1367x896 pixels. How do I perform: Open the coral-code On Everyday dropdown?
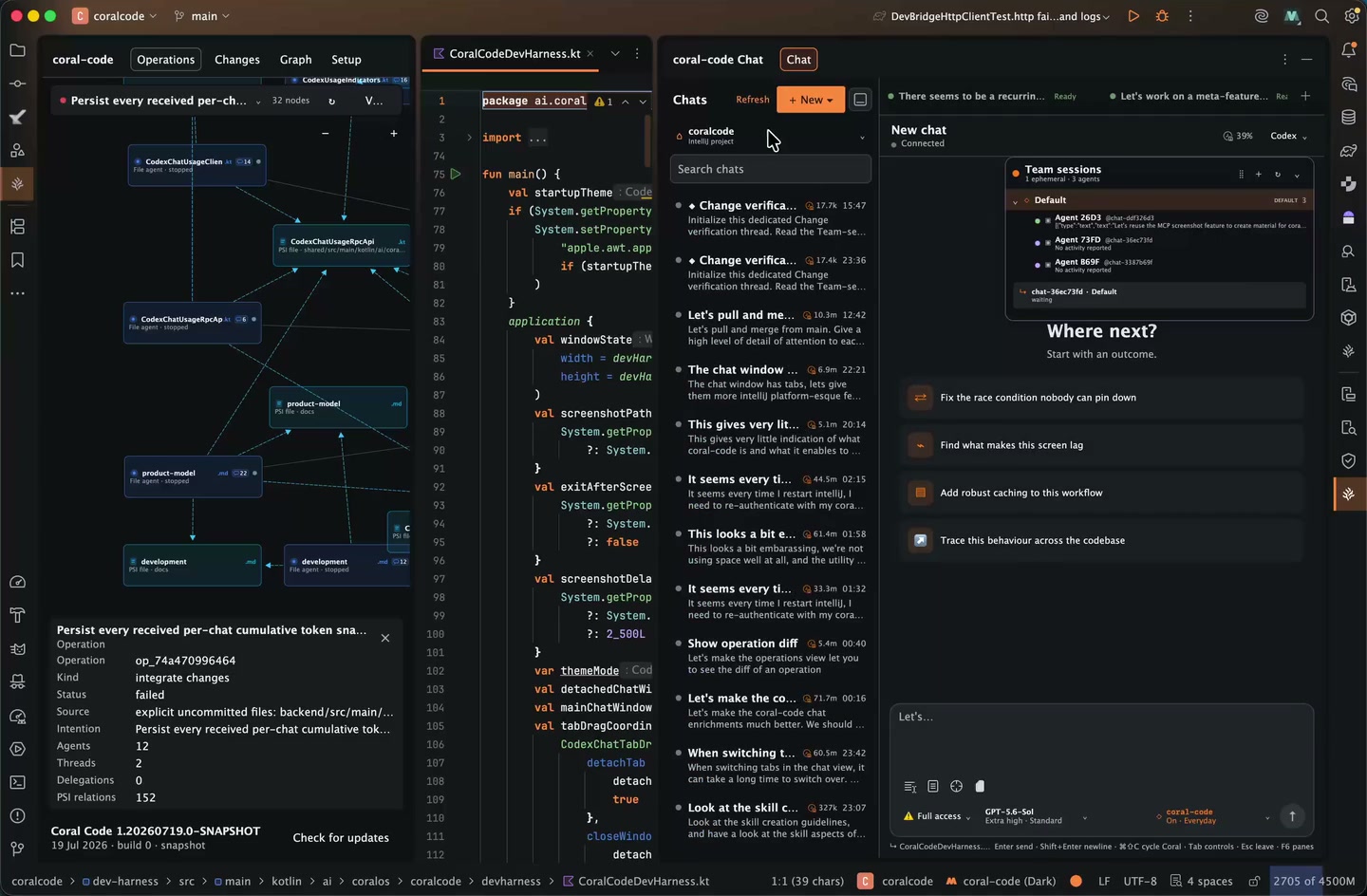pyautogui.click(x=1212, y=816)
